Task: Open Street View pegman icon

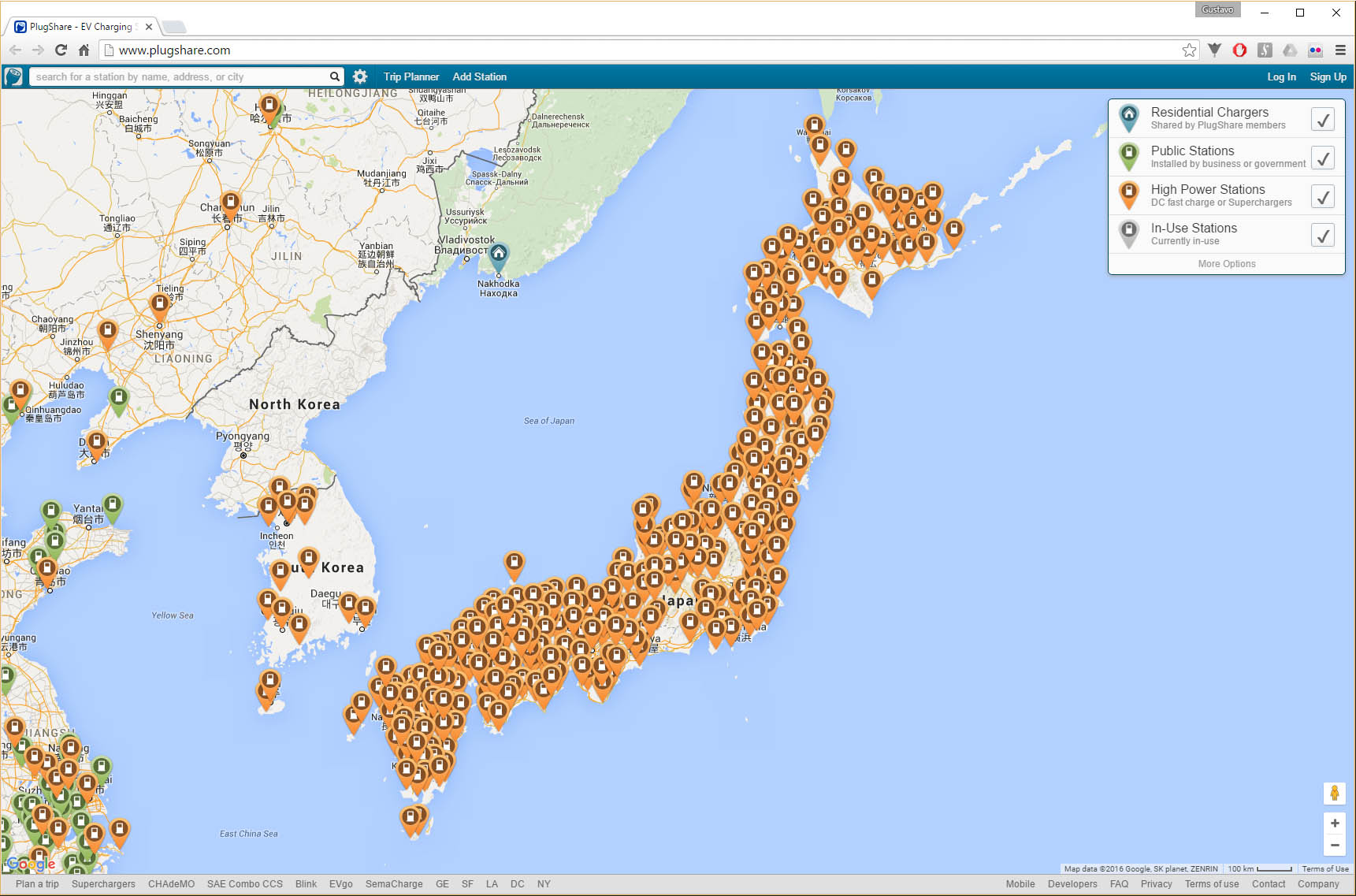Action: pyautogui.click(x=1334, y=793)
